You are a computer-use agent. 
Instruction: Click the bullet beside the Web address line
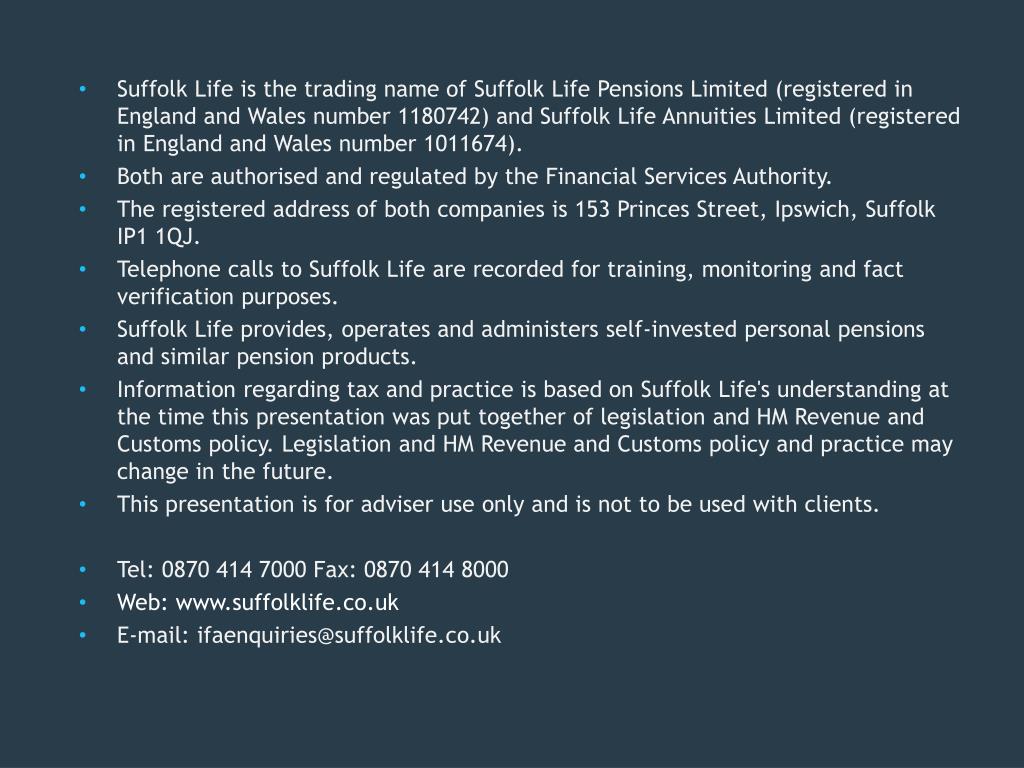coord(82,602)
